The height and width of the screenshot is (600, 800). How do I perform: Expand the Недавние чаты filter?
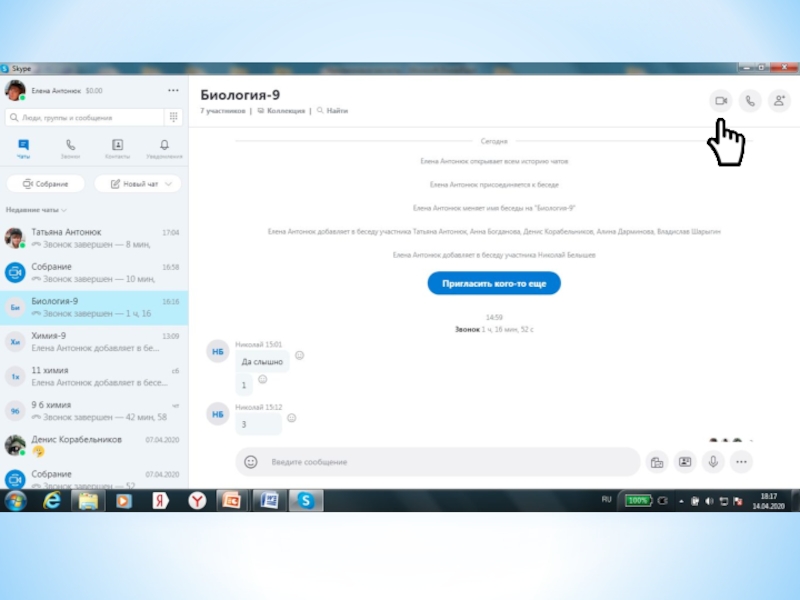point(36,210)
